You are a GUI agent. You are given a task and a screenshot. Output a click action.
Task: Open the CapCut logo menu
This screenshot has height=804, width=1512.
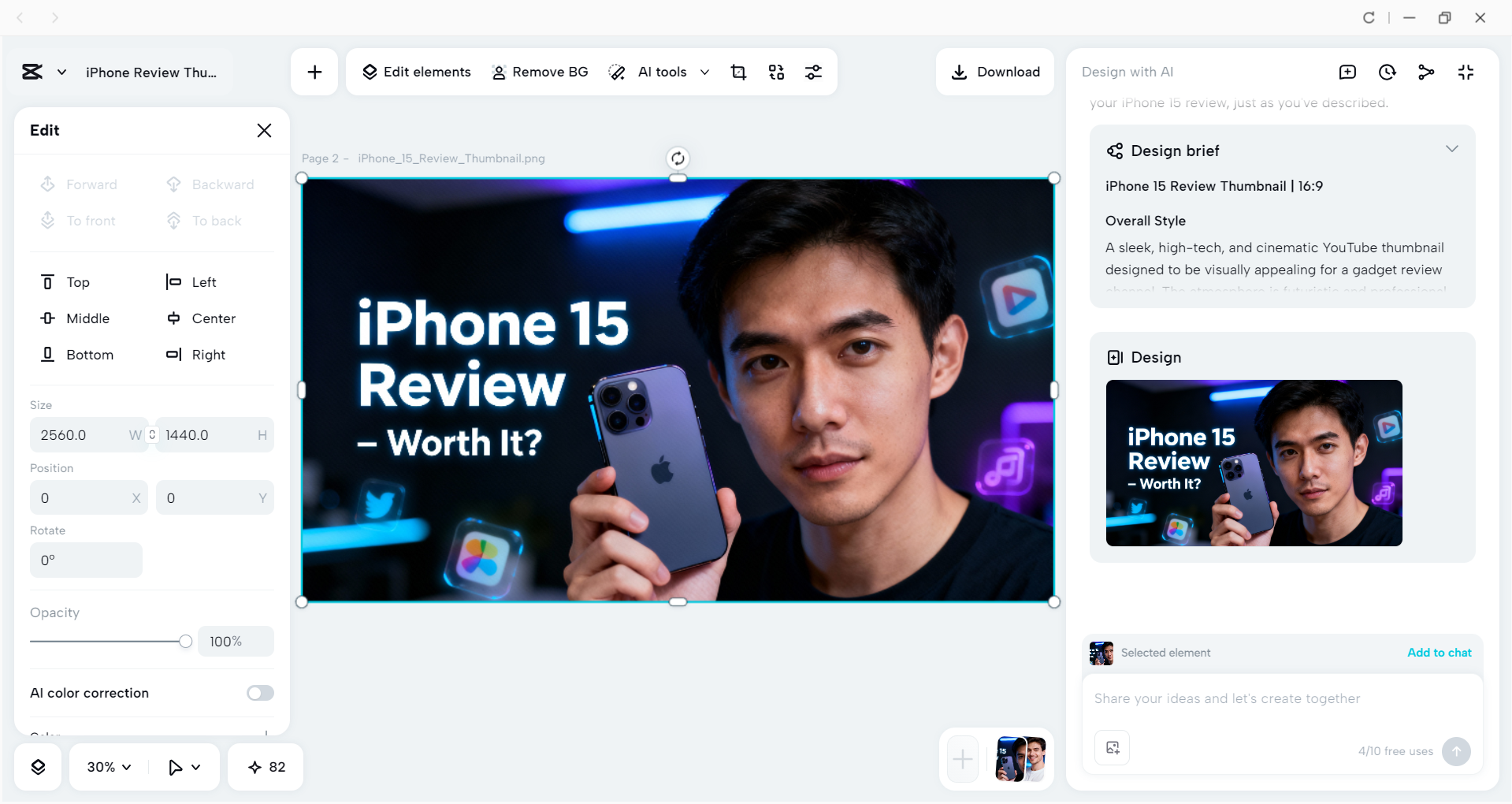(32, 73)
